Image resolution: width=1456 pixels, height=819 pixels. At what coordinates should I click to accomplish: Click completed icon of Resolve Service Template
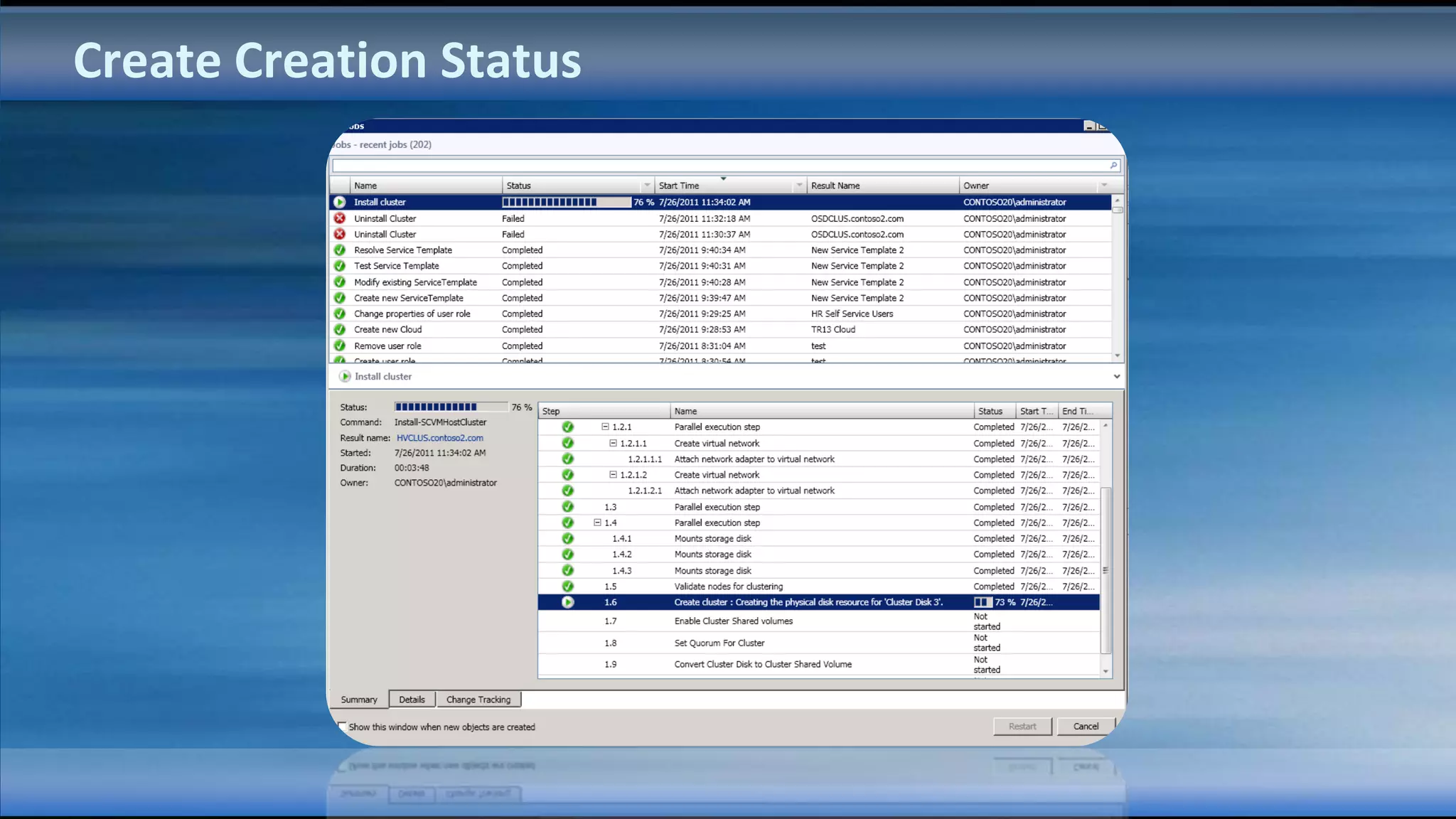click(340, 250)
